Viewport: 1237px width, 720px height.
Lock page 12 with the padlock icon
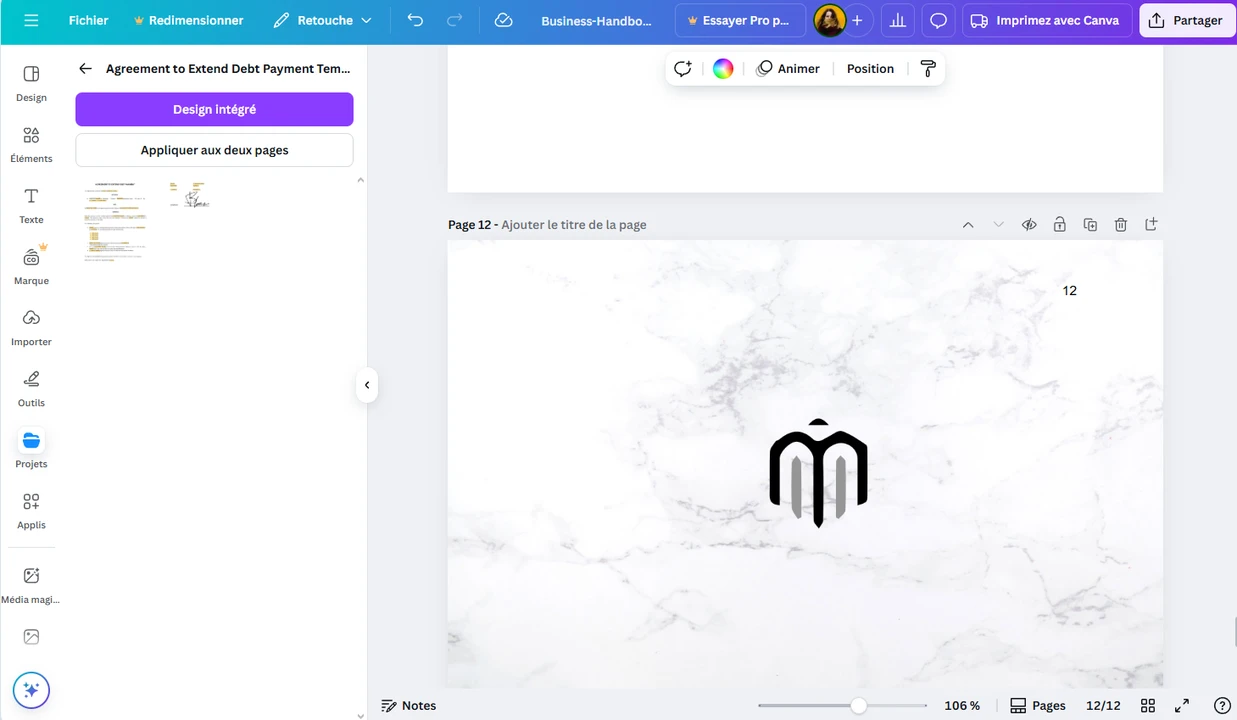[x=1059, y=225]
